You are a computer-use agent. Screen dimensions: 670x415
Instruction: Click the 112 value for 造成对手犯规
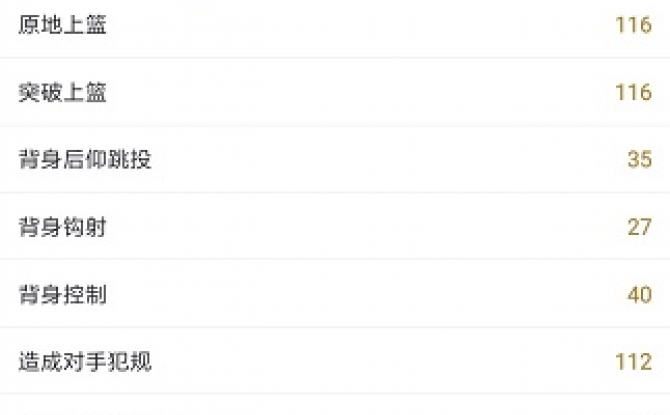[x=634, y=362]
